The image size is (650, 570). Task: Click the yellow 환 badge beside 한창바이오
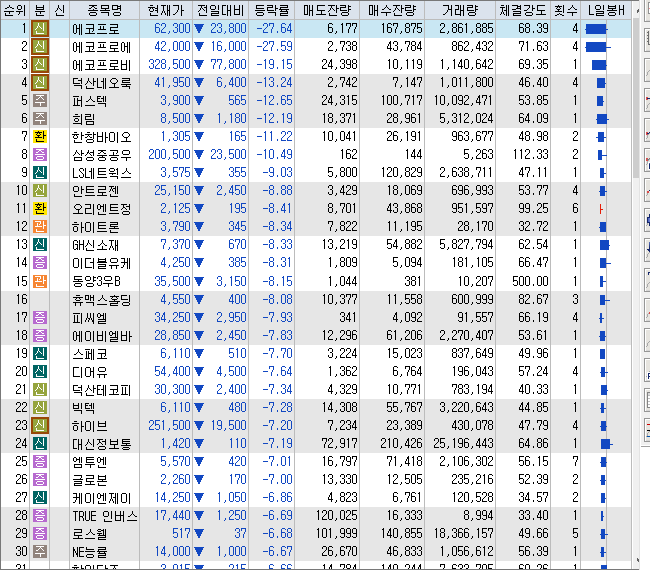coord(40,136)
